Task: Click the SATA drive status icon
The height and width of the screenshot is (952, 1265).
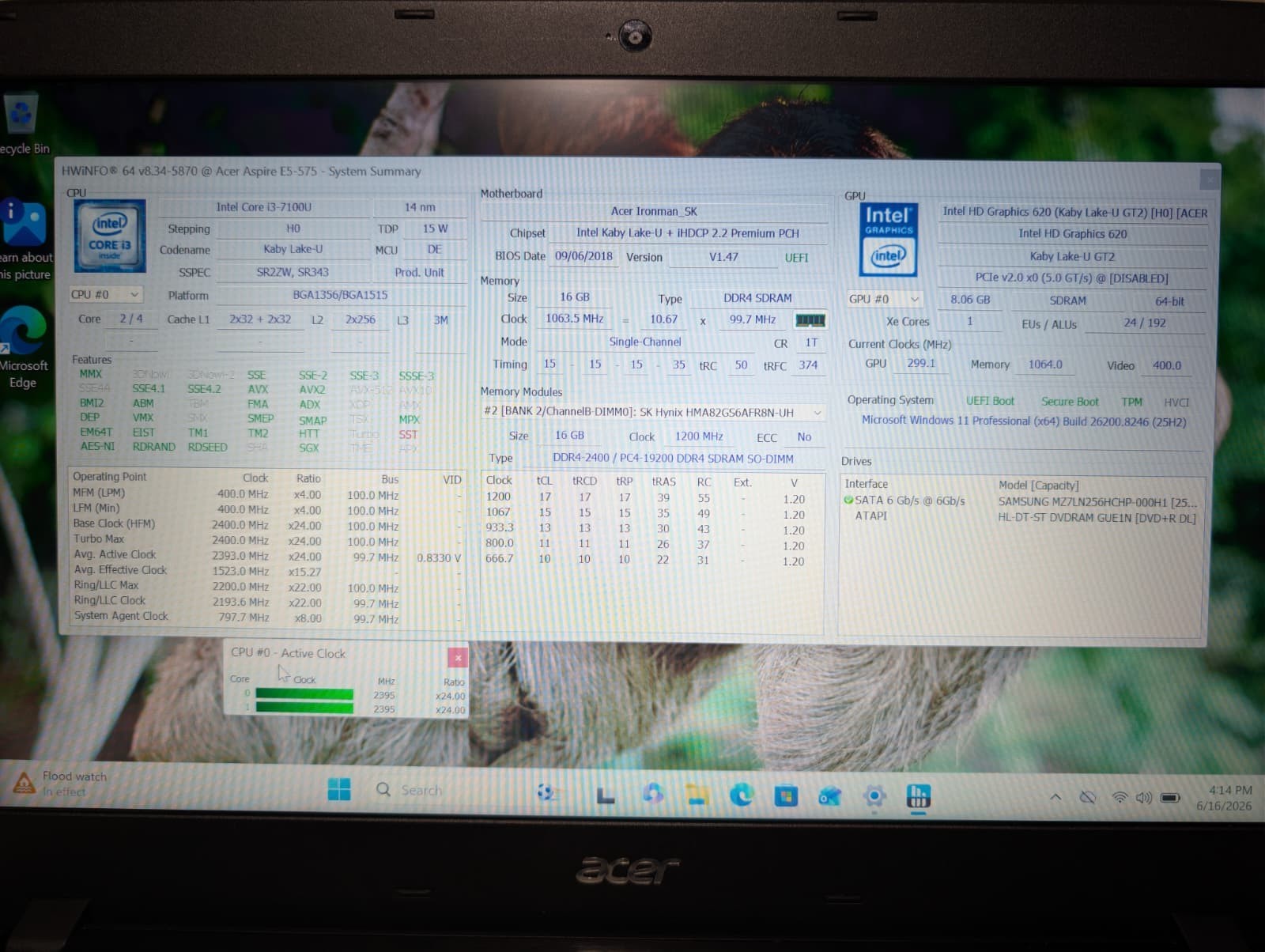Action: (848, 500)
